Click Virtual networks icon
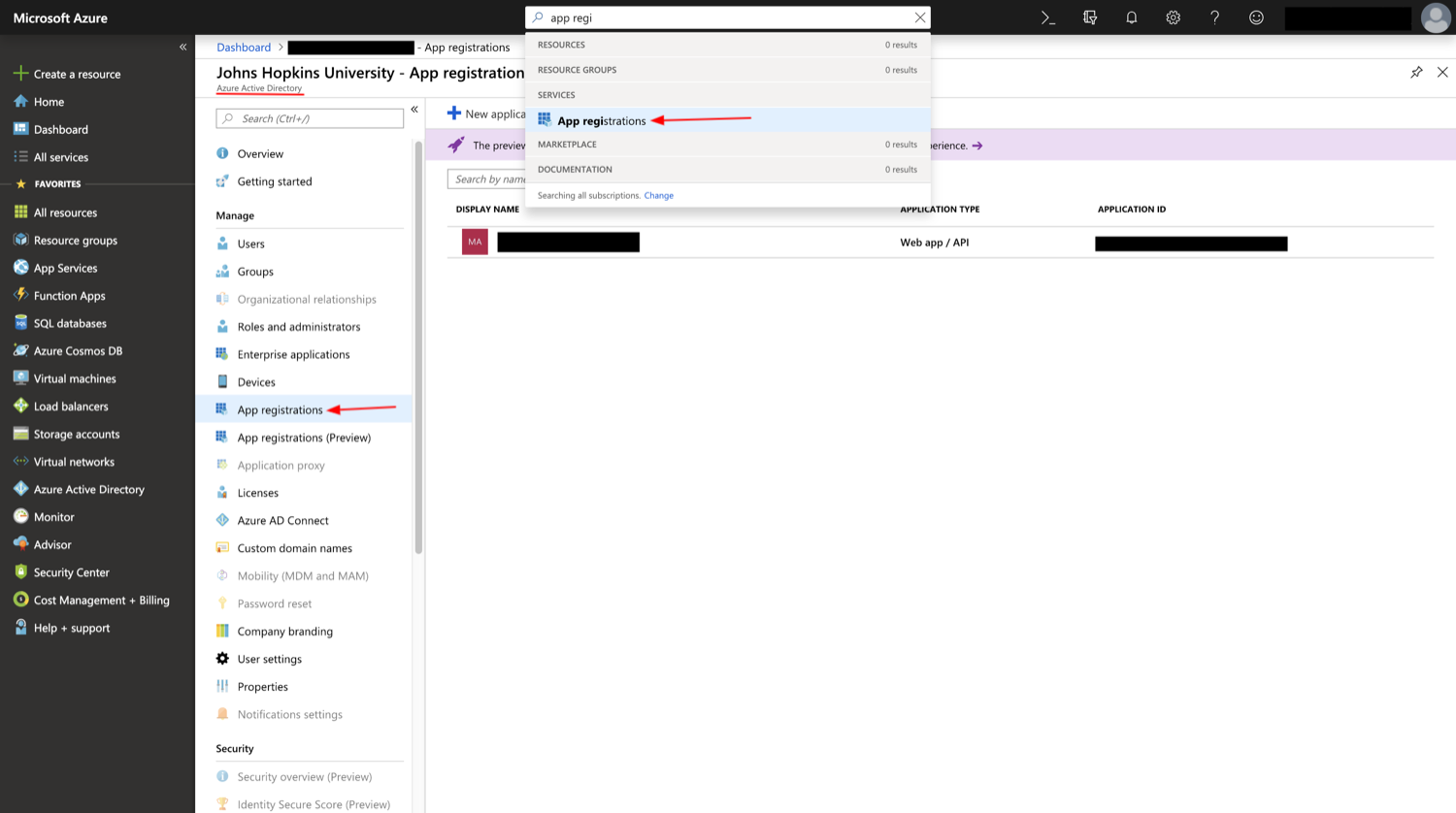1456x813 pixels. coord(20,461)
